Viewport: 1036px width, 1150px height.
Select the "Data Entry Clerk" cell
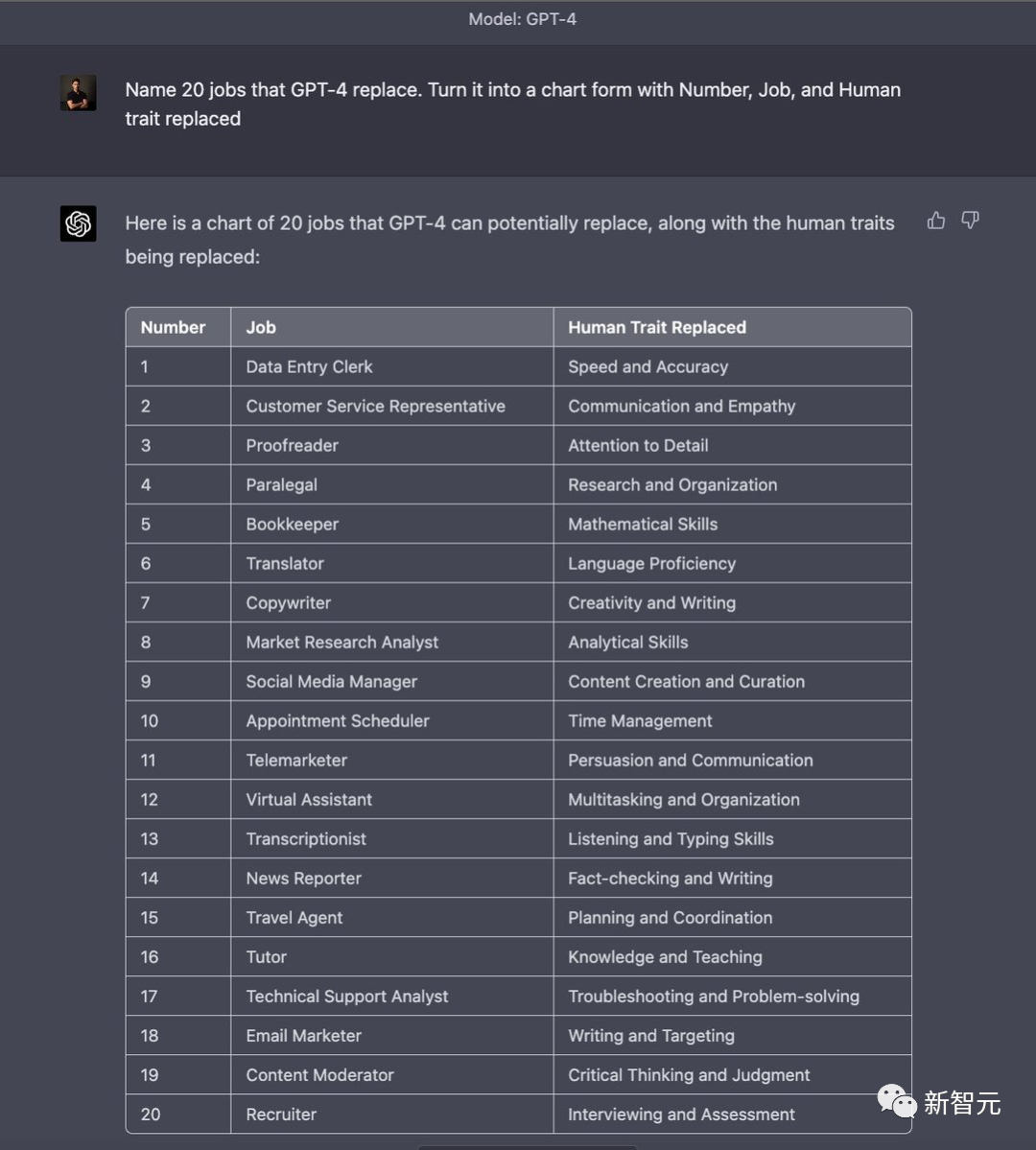(309, 366)
